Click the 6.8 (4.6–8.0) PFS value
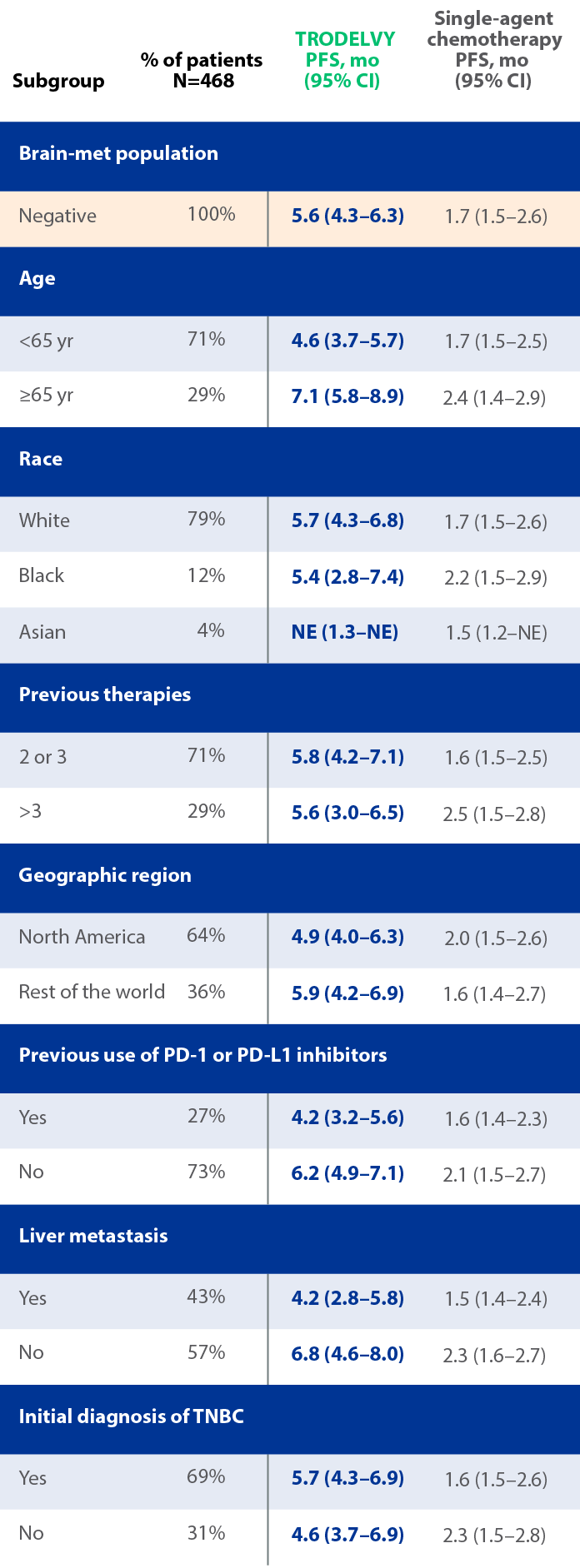 347,1354
